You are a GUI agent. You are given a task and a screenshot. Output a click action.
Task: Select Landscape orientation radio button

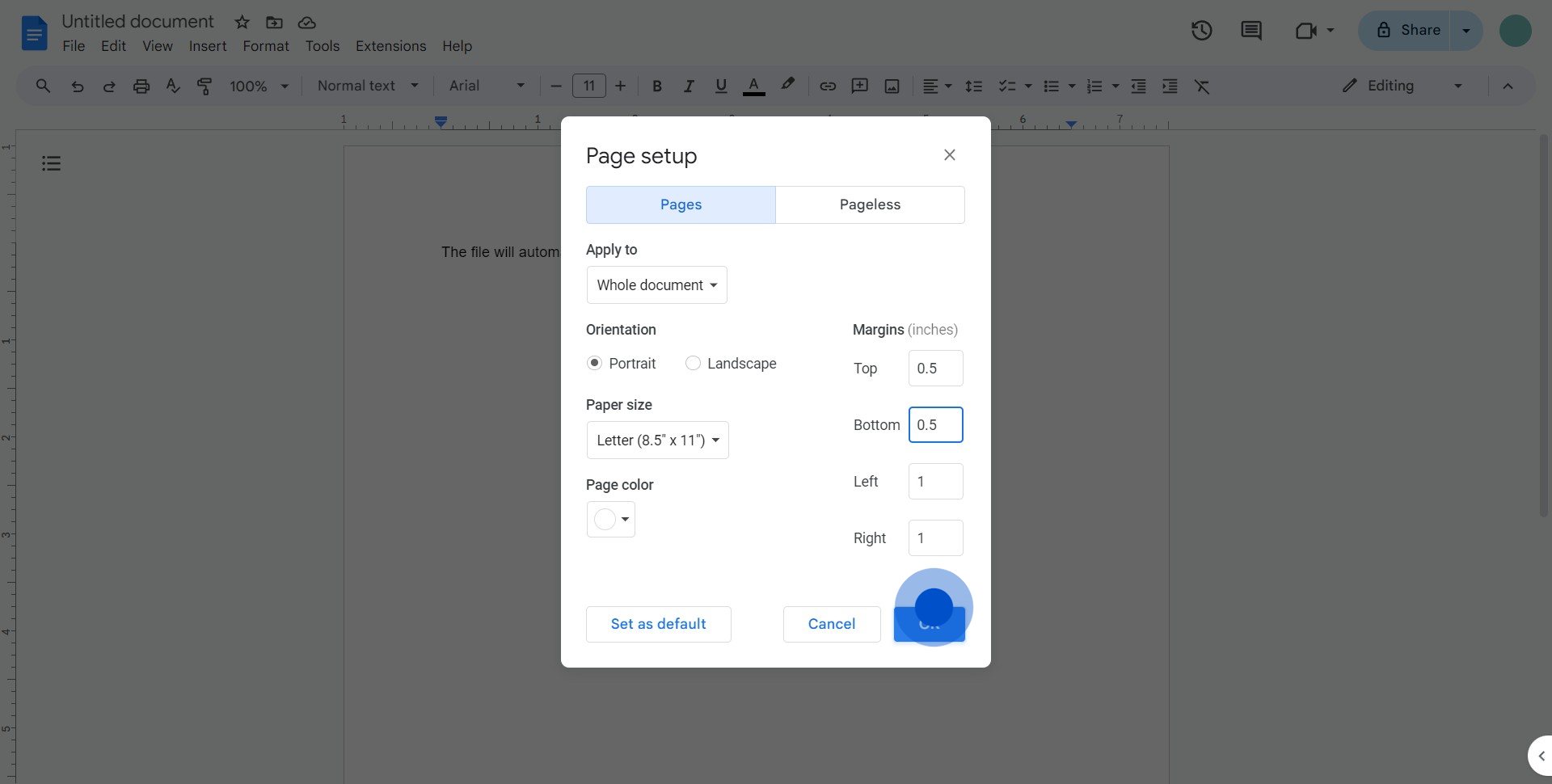[693, 364]
